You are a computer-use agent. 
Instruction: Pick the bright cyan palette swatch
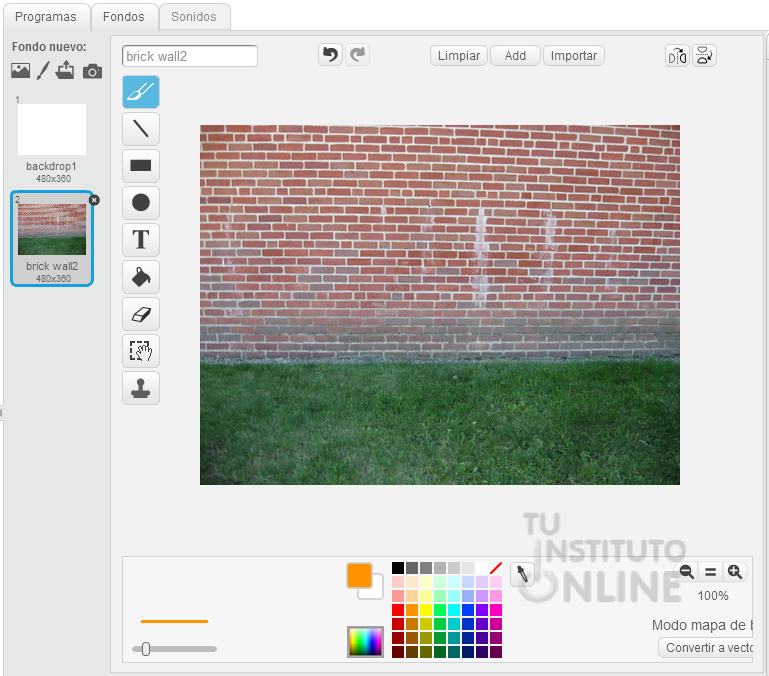454,610
